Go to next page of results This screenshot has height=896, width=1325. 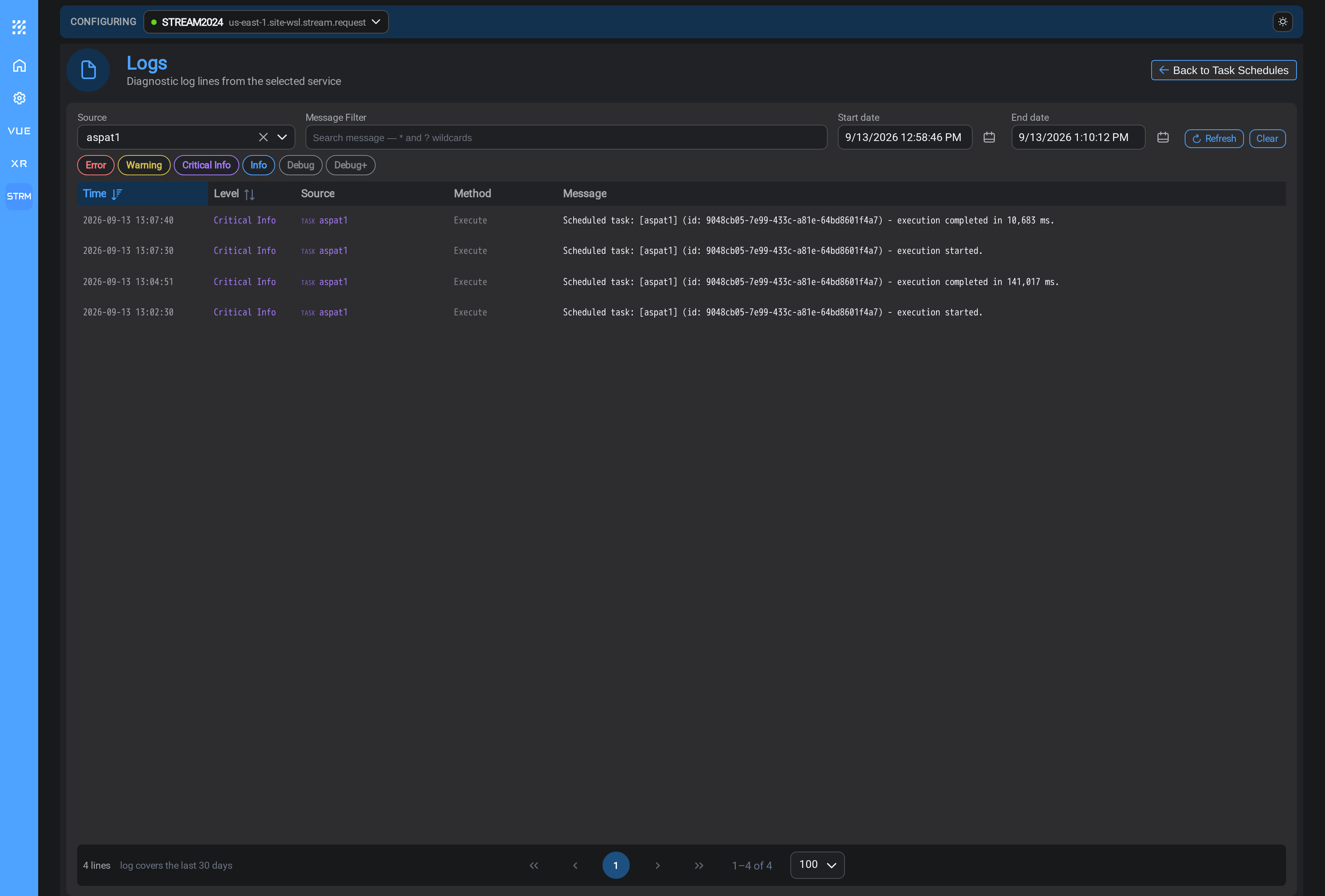657,865
